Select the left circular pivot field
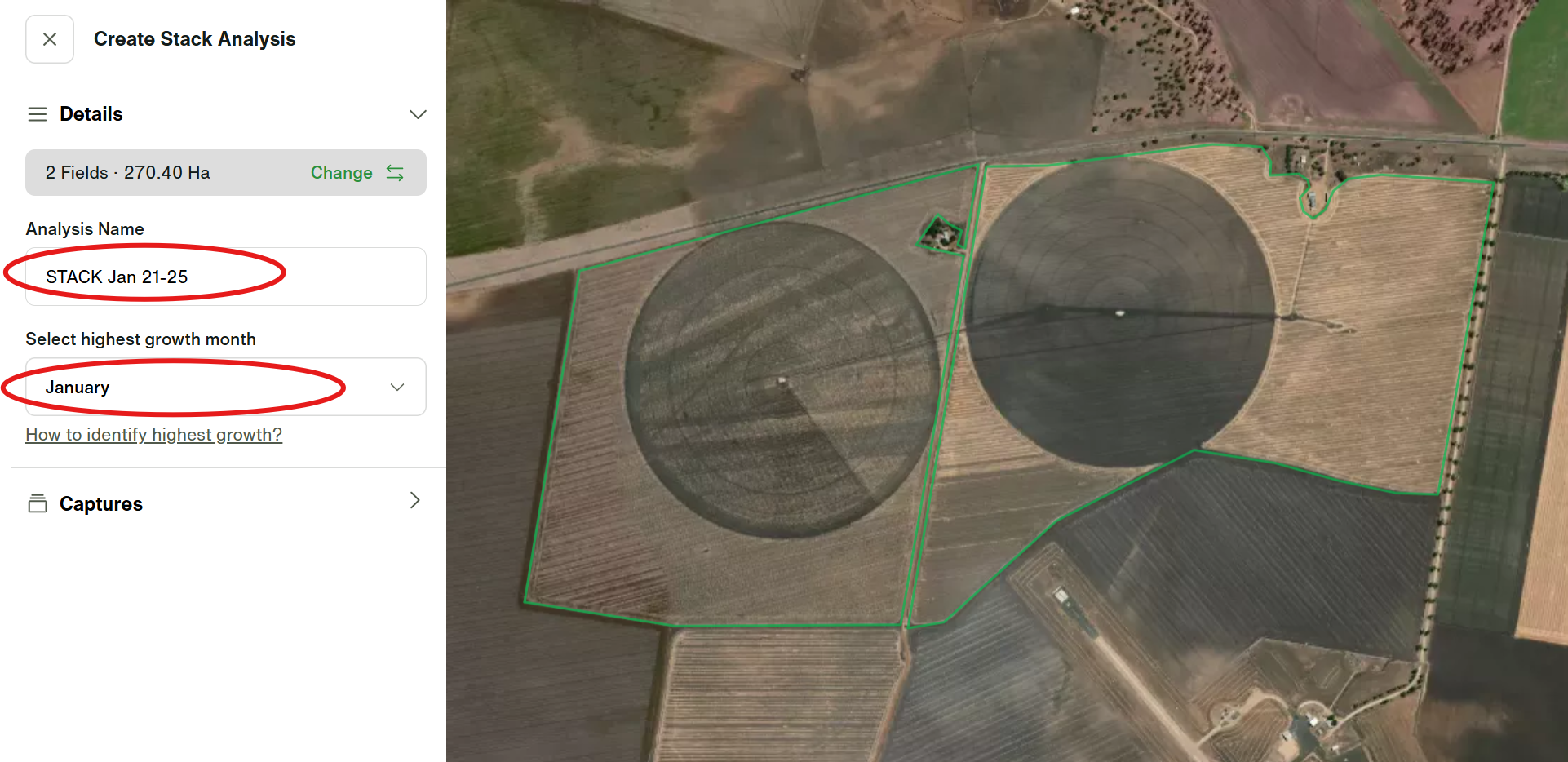1568x762 pixels. point(782,380)
